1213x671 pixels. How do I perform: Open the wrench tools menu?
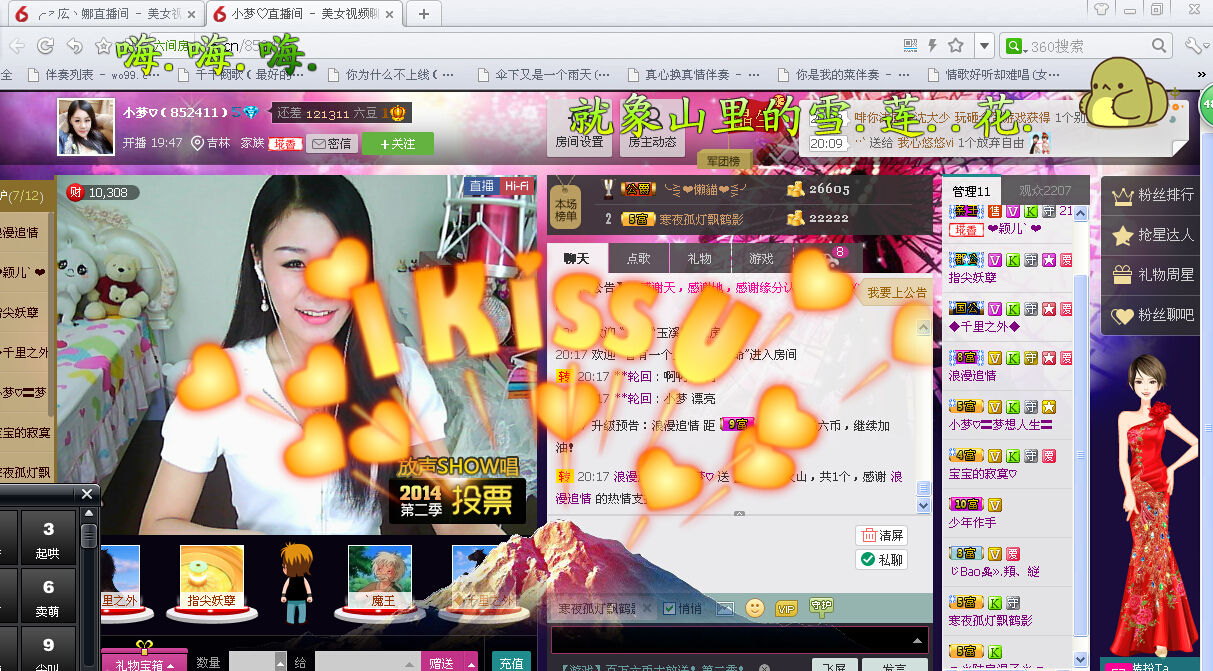[x=1194, y=46]
